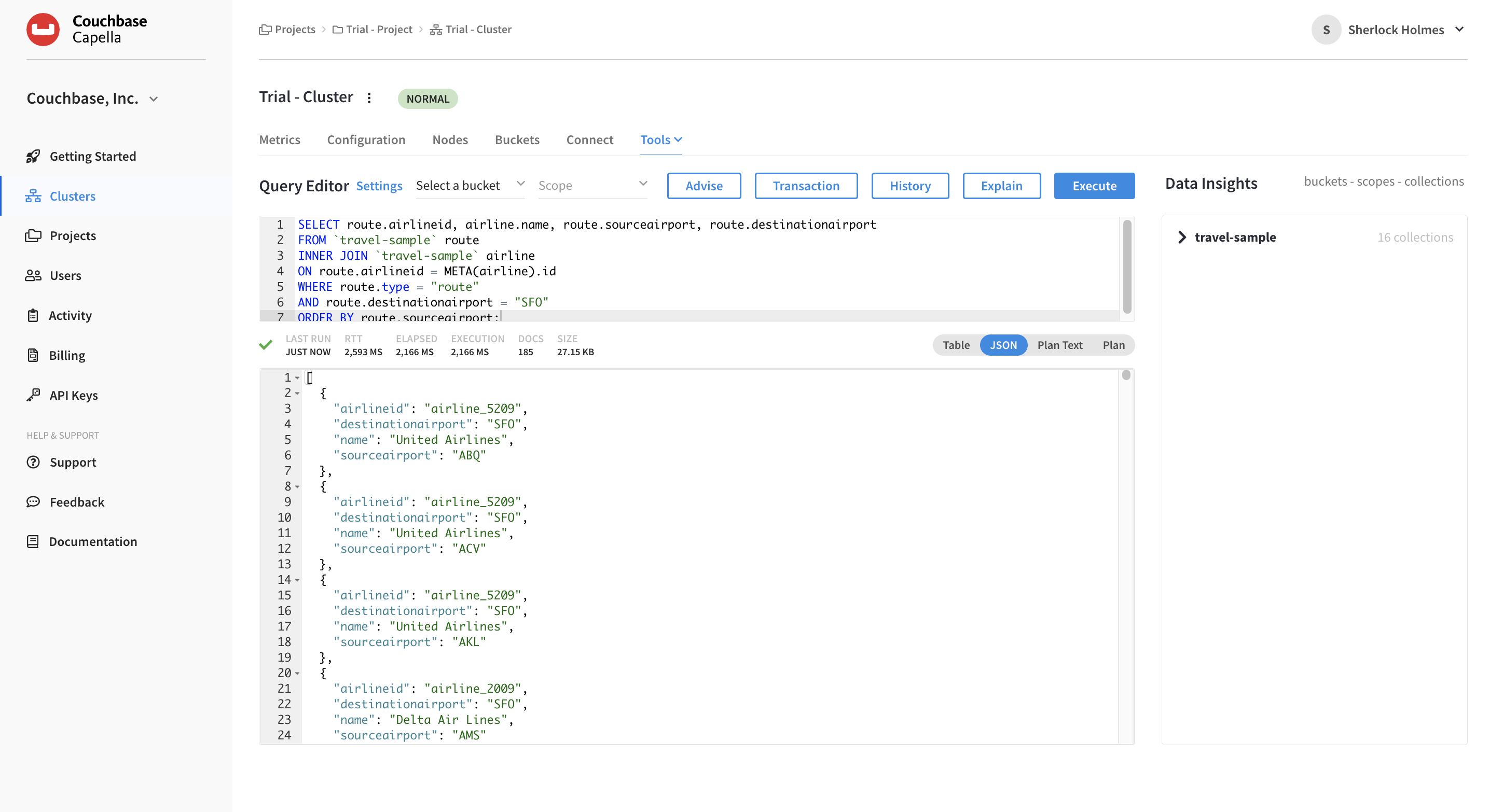Switch to the Metrics tab

pyautogui.click(x=280, y=139)
